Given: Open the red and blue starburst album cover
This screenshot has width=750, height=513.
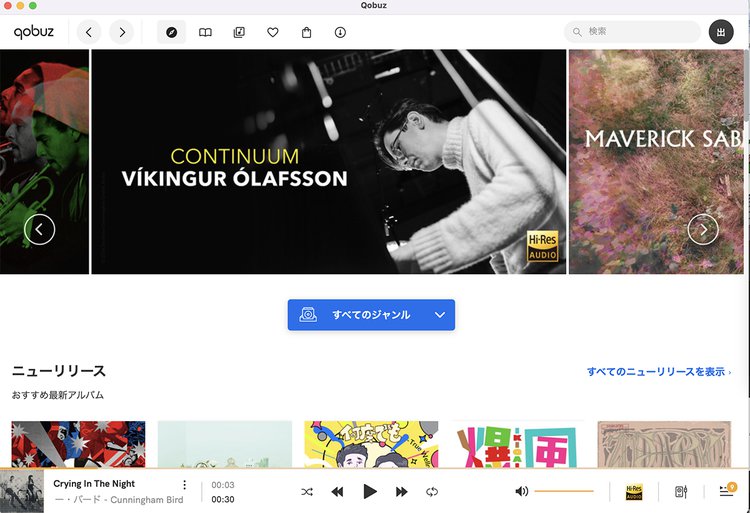Looking at the screenshot, I should point(78,444).
